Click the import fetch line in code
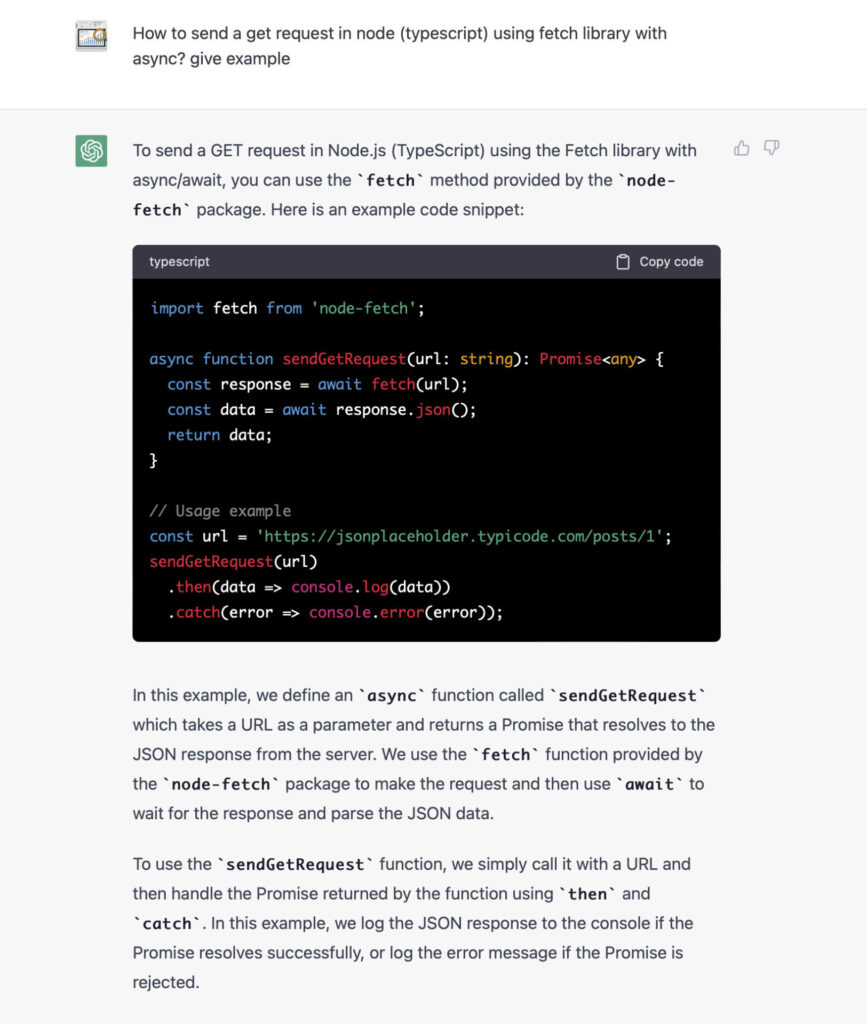The width and height of the screenshot is (867, 1024). pos(287,308)
